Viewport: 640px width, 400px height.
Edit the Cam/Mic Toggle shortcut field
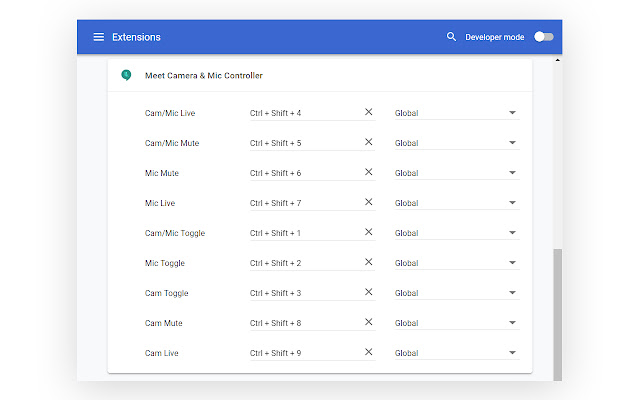[x=300, y=233]
